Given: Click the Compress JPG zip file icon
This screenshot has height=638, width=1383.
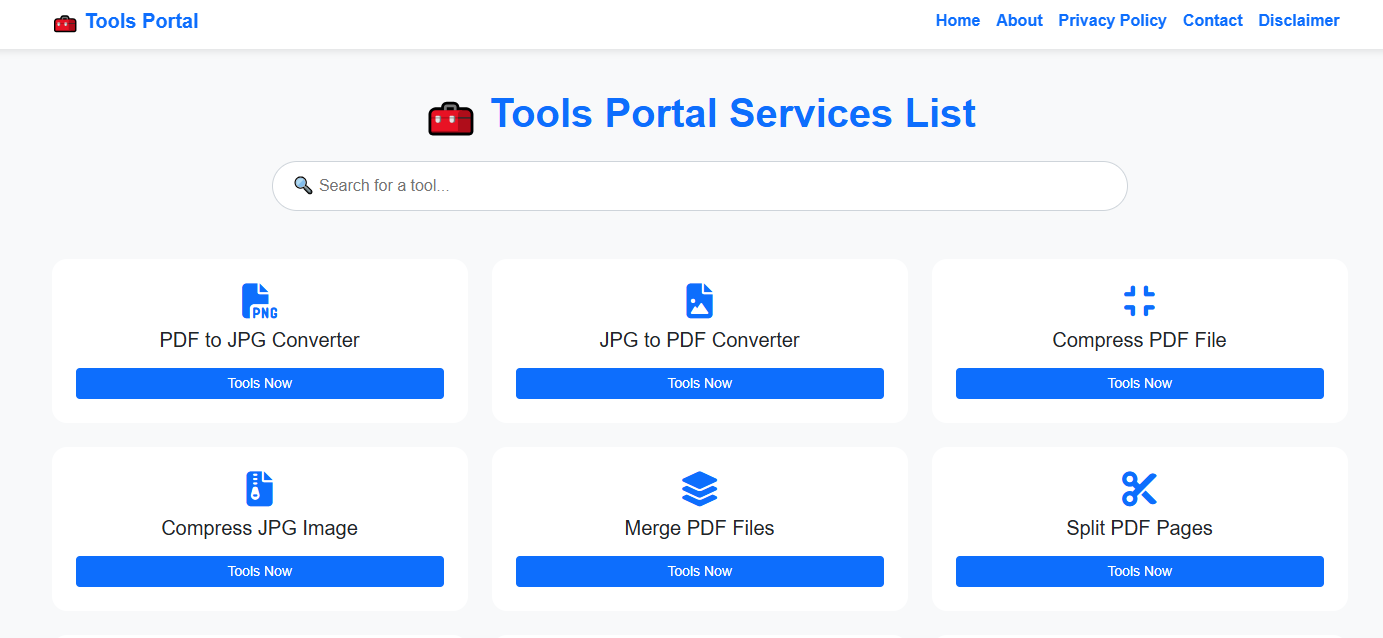Looking at the screenshot, I should coord(259,489).
